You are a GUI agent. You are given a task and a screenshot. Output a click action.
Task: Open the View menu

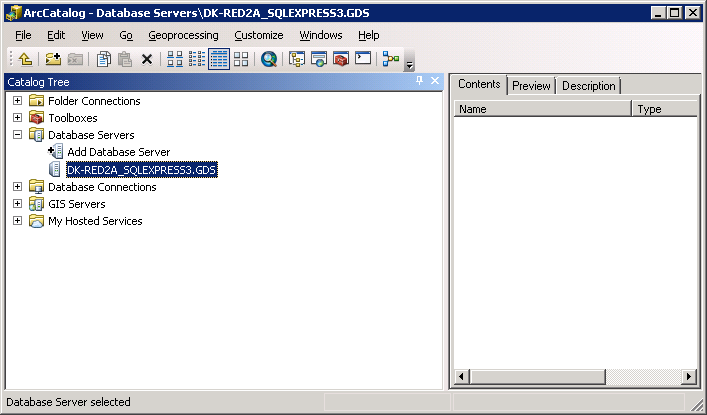click(92, 35)
